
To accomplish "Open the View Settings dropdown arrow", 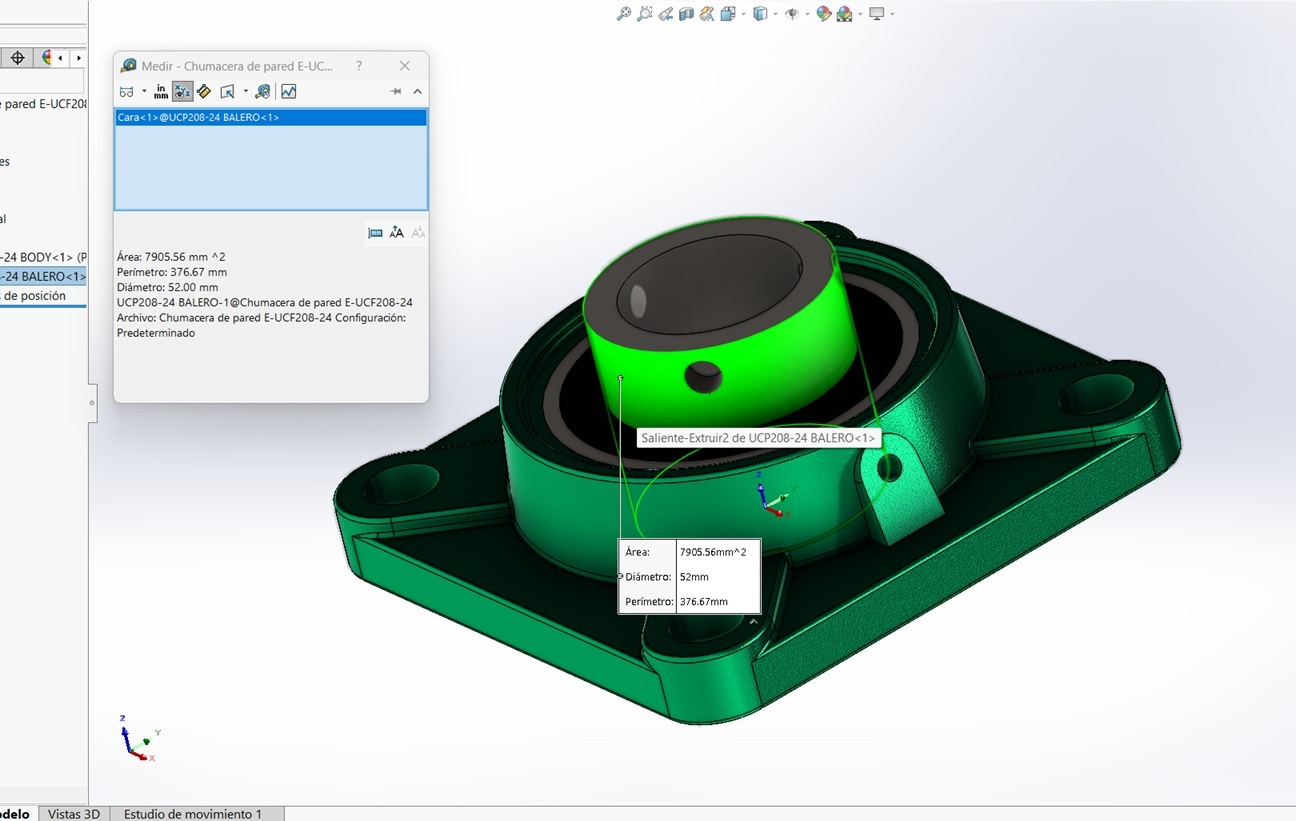I will coord(892,14).
